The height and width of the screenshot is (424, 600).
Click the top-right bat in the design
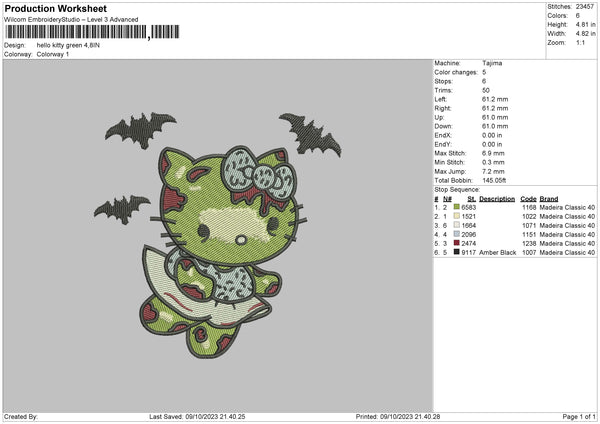tap(311, 135)
